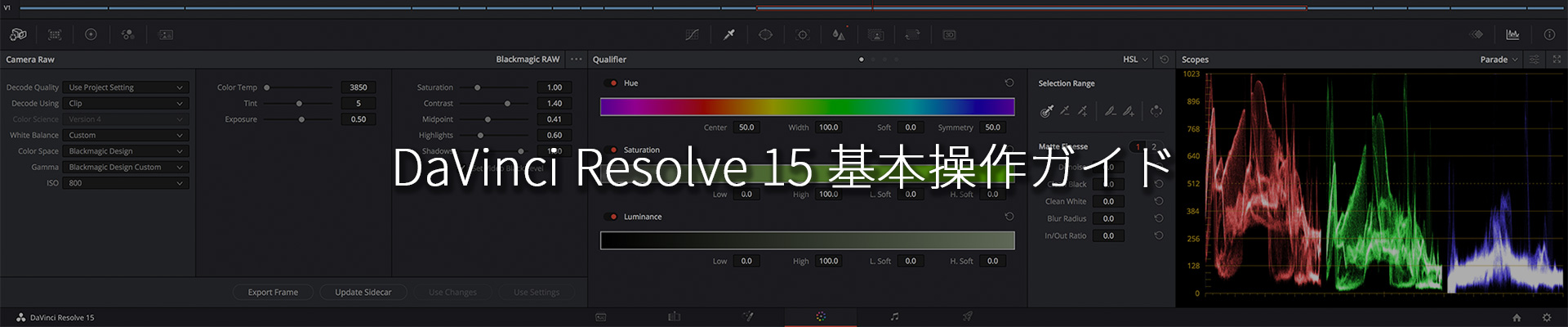The image size is (1568, 327).
Task: Switch to the Fairlight page
Action: click(894, 316)
